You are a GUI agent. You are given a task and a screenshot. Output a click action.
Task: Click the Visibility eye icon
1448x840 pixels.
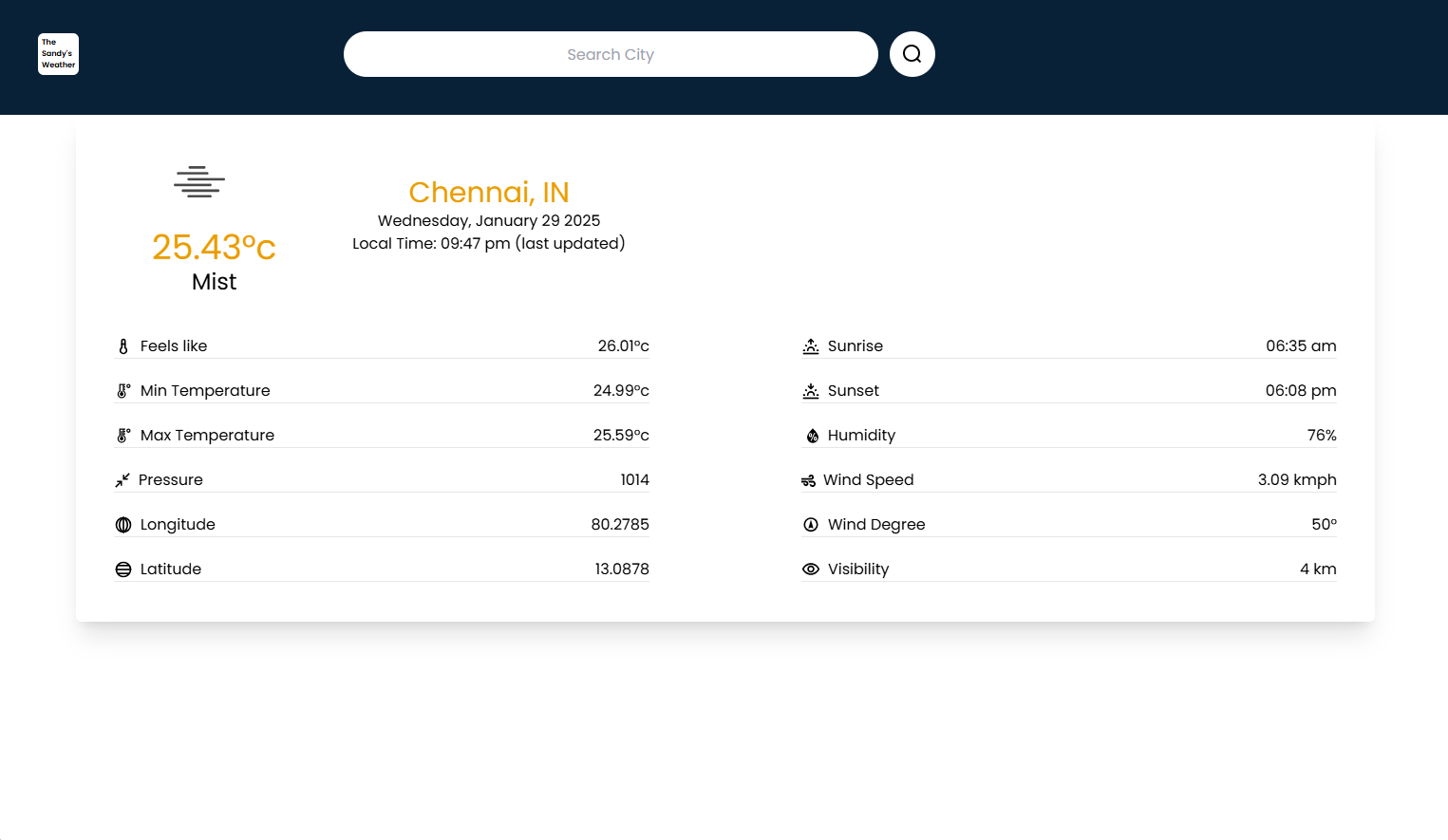(x=811, y=569)
